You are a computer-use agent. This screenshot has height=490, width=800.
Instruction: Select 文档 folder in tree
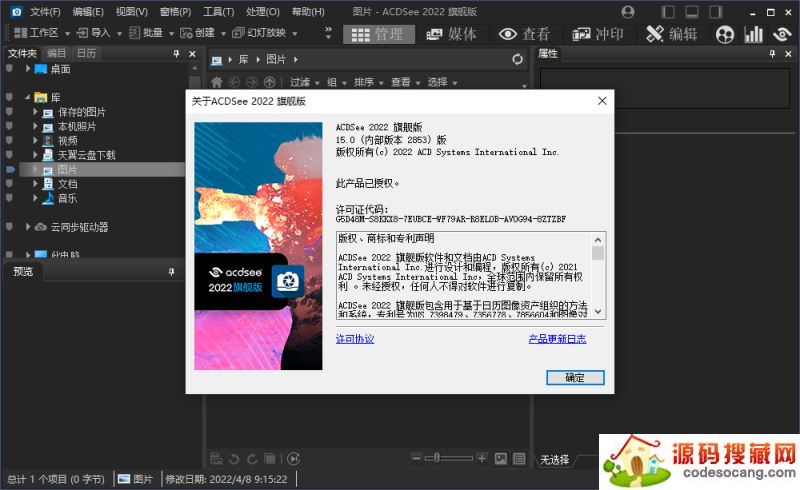click(67, 184)
